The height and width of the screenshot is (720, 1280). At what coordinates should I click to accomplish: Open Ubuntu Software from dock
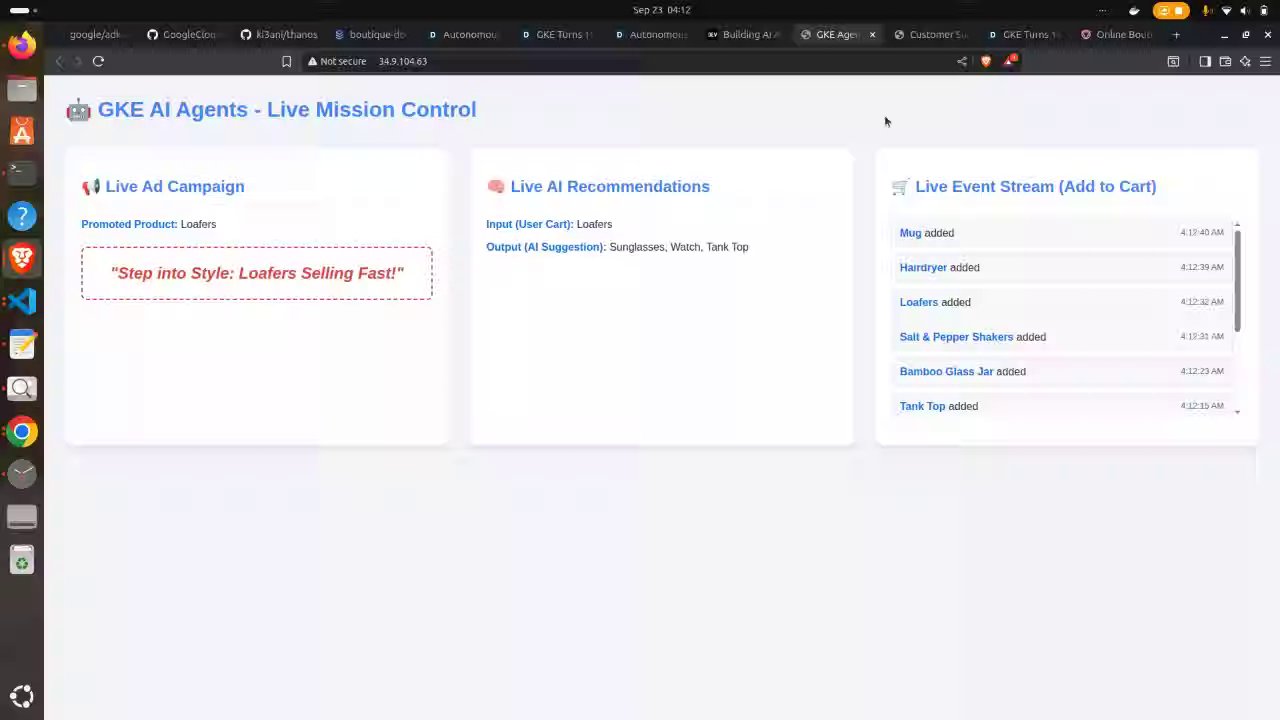[22, 131]
